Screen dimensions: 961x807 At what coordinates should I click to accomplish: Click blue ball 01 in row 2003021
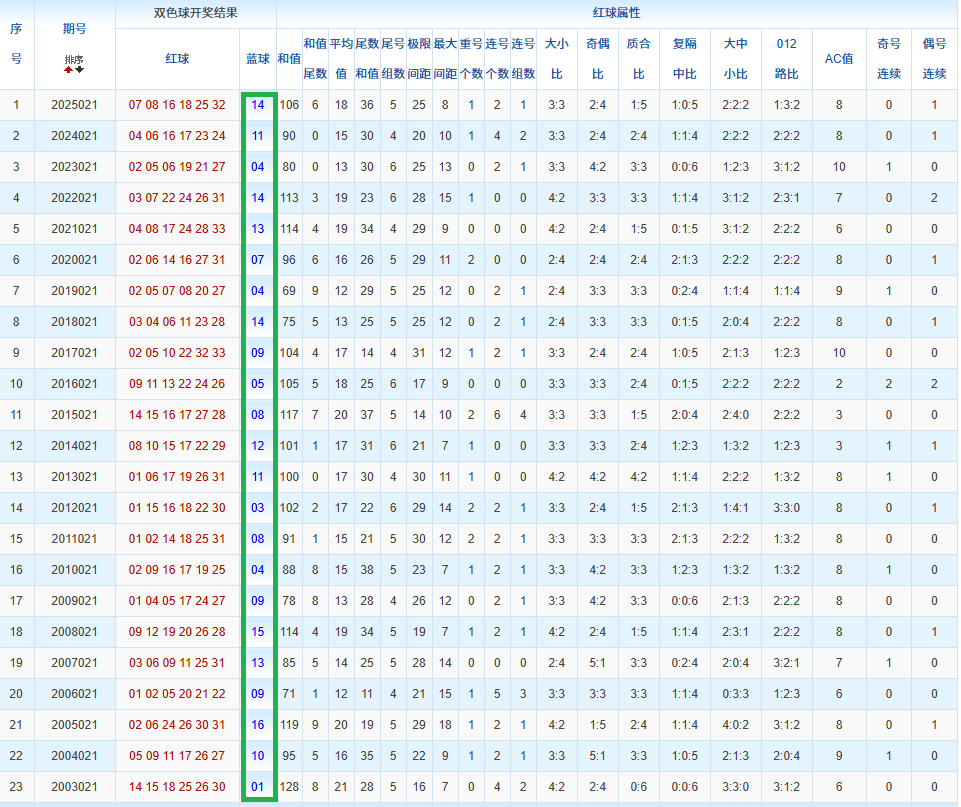click(x=257, y=787)
